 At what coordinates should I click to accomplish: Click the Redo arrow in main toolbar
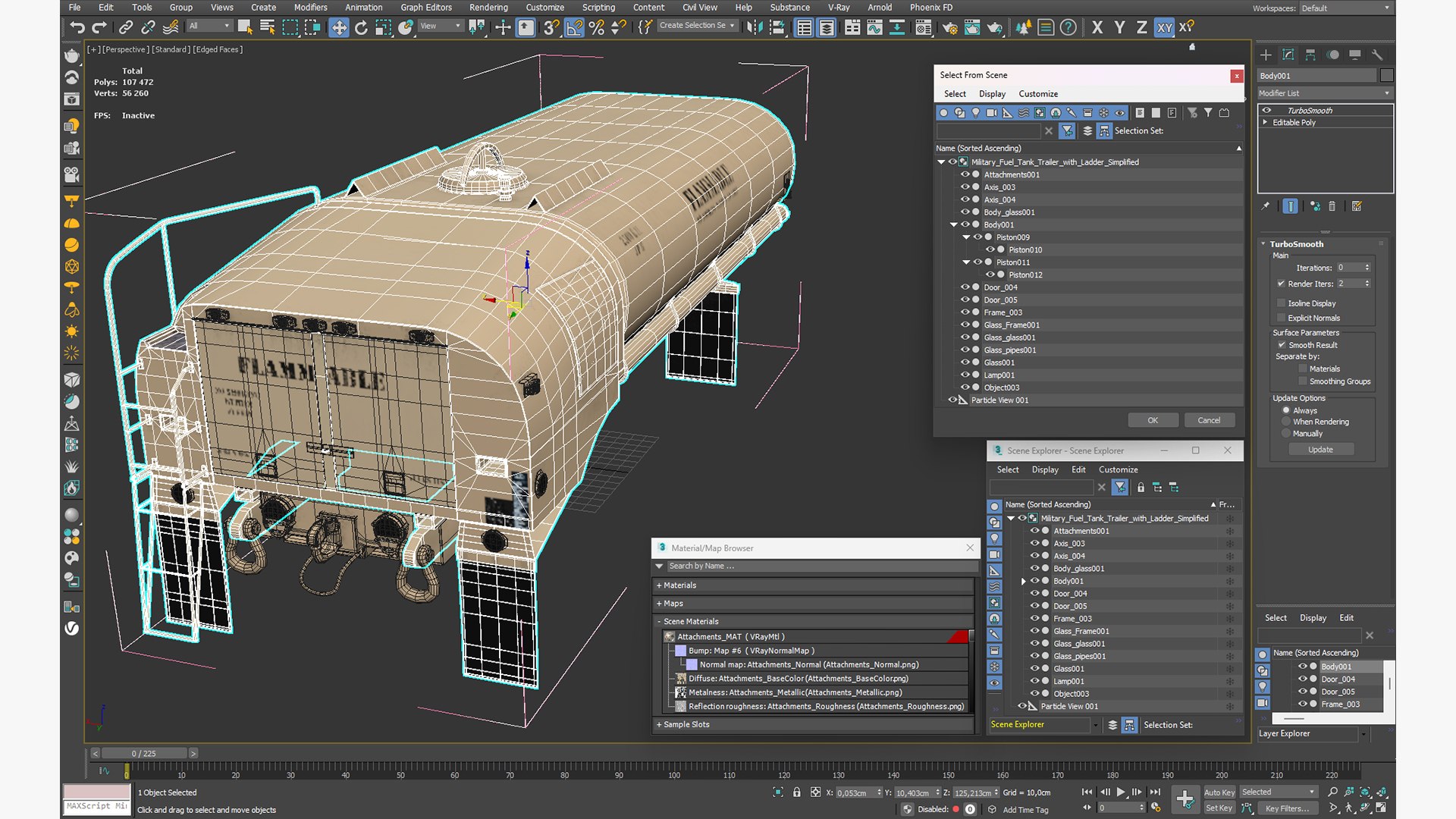tap(99, 27)
